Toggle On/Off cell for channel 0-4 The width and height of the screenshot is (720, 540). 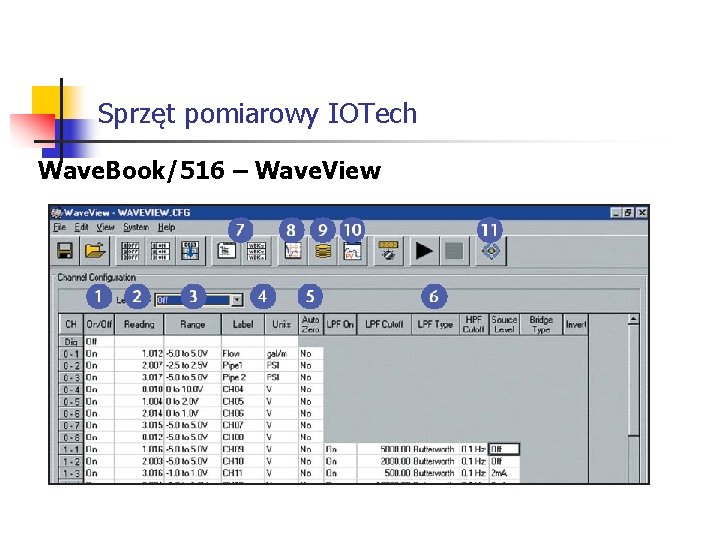coord(99,389)
